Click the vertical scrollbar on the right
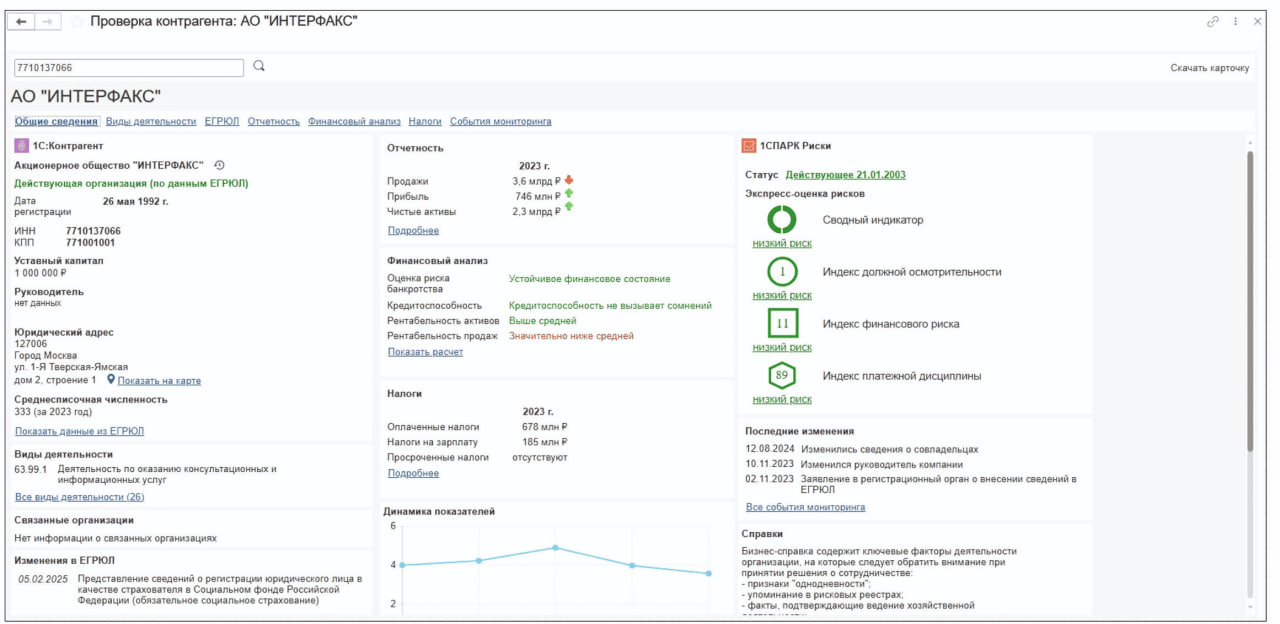 (1249, 300)
